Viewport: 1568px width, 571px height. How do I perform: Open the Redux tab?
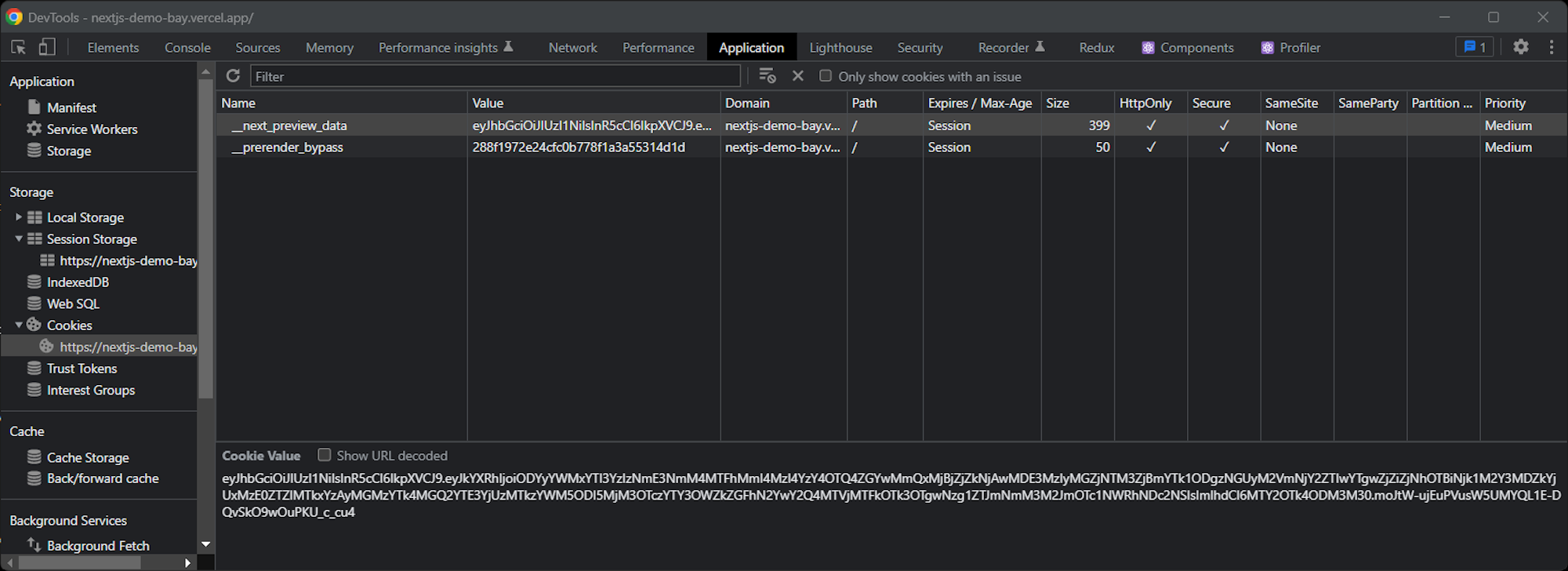point(1097,48)
